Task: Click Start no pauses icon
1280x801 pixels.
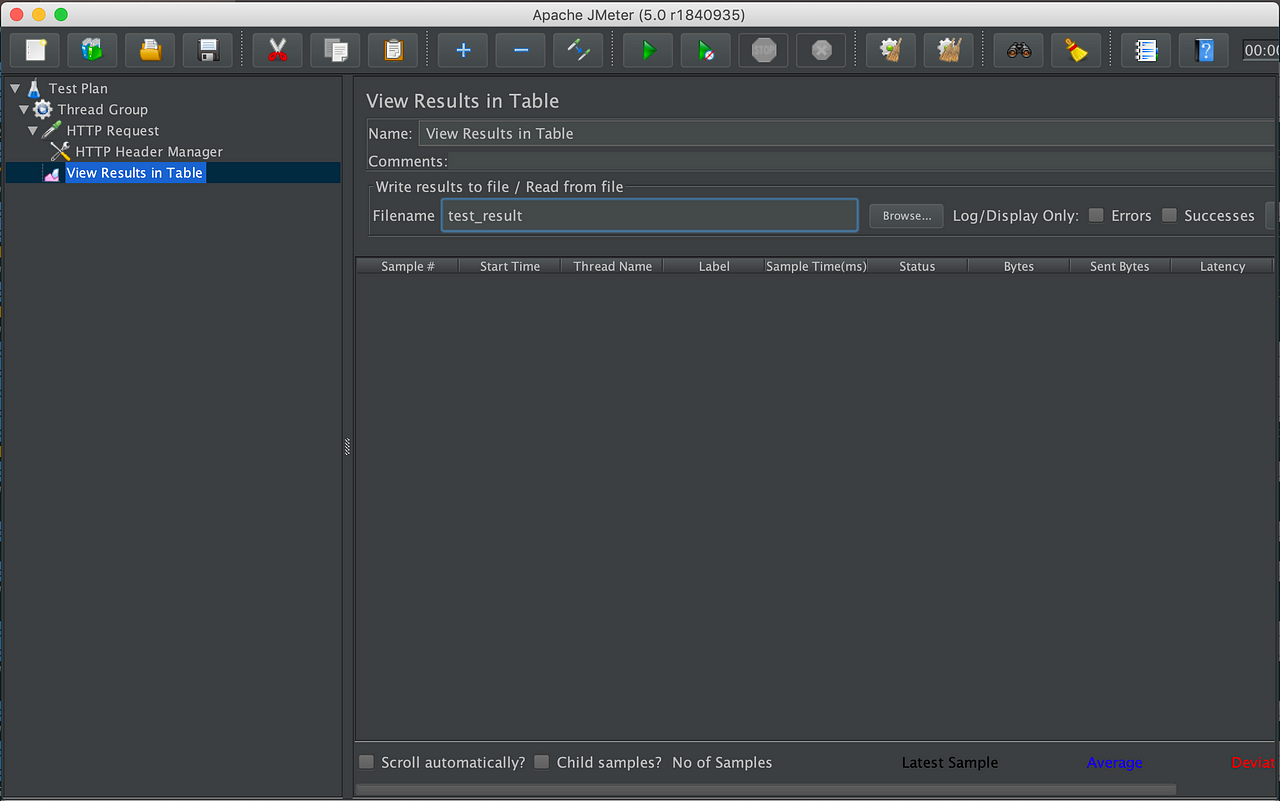Action: (706, 49)
